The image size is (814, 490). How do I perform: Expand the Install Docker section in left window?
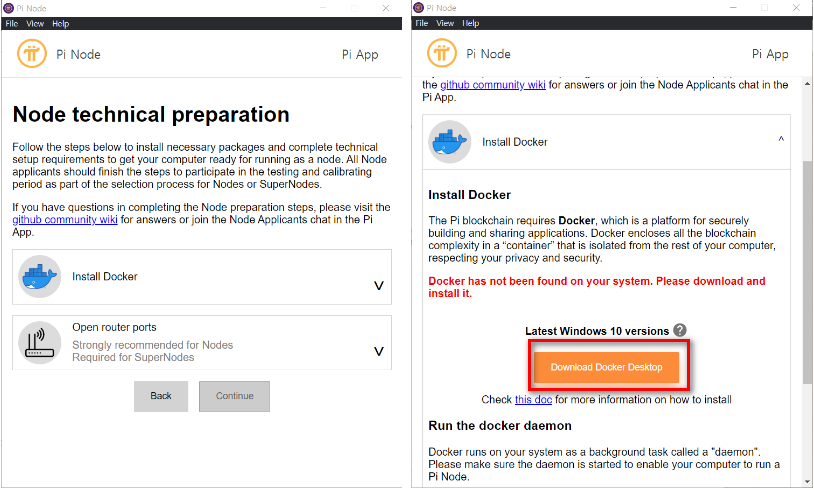tap(379, 285)
